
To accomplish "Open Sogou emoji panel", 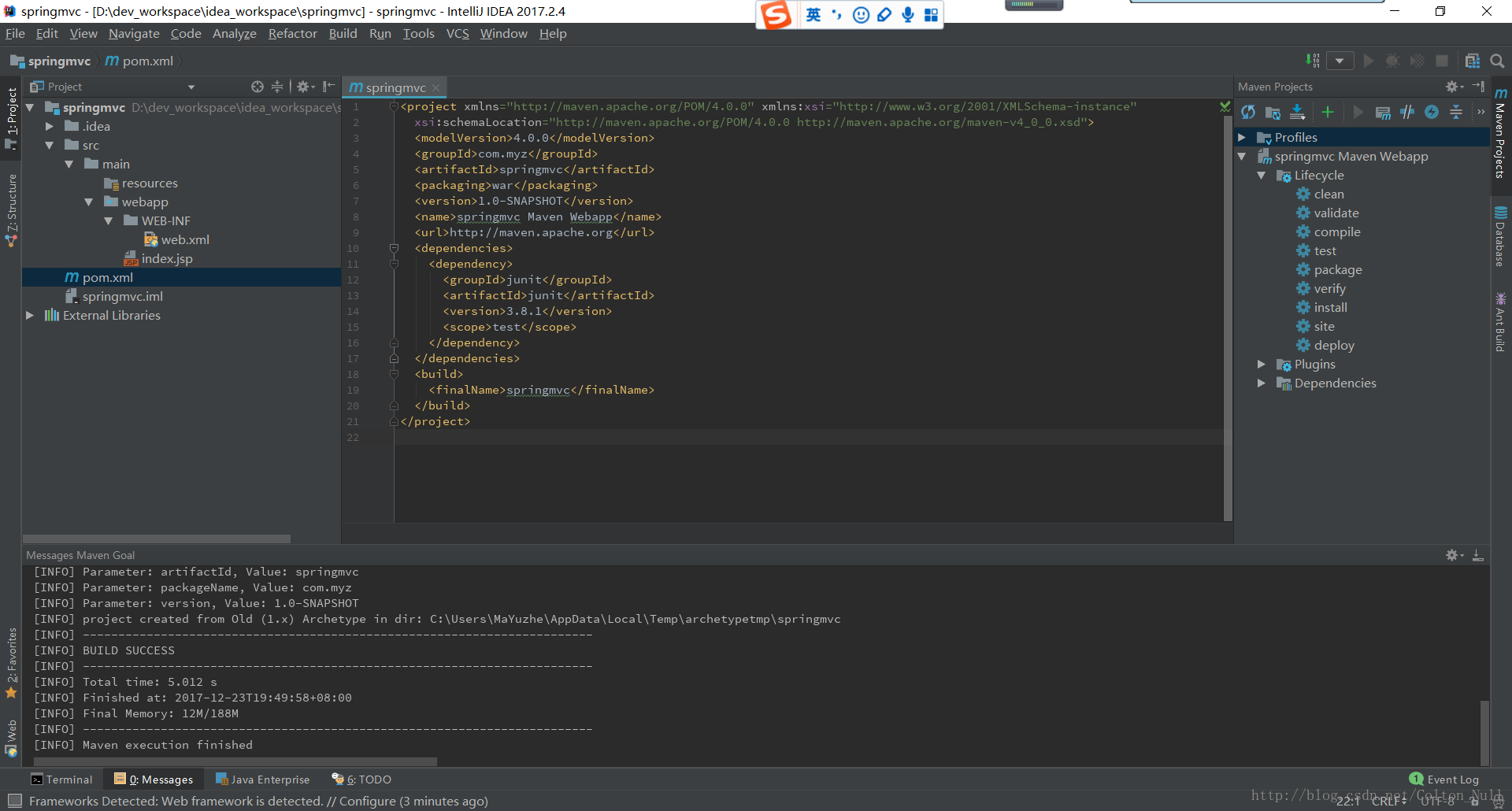I will [861, 15].
